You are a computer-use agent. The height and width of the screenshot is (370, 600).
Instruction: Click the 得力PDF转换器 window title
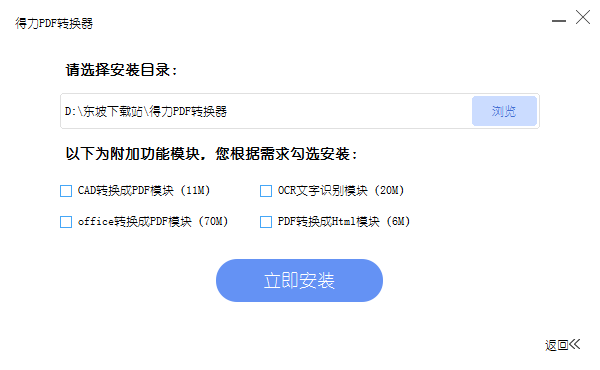pyautogui.click(x=54, y=23)
